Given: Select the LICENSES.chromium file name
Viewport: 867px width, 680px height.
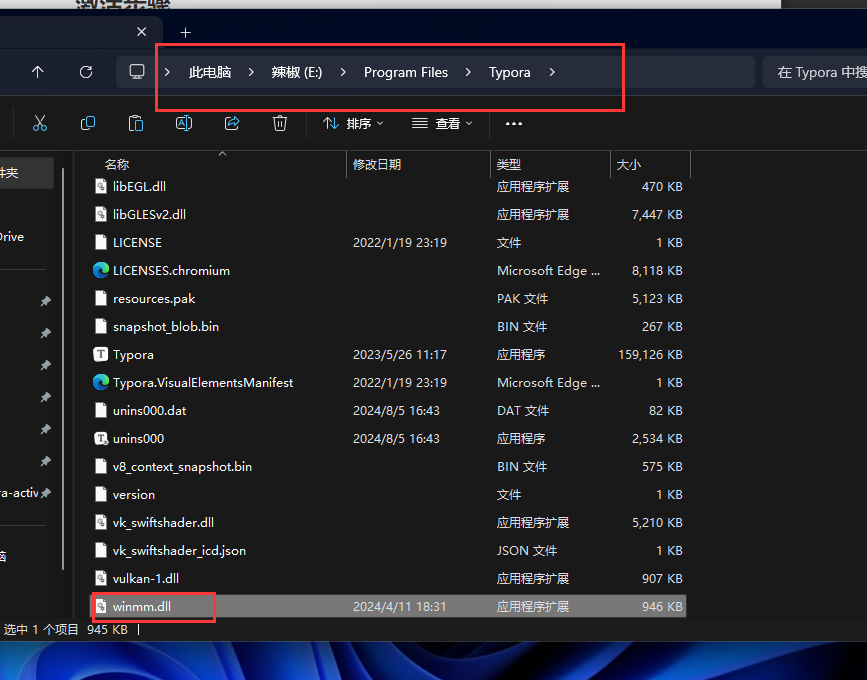Looking at the screenshot, I should point(171,270).
